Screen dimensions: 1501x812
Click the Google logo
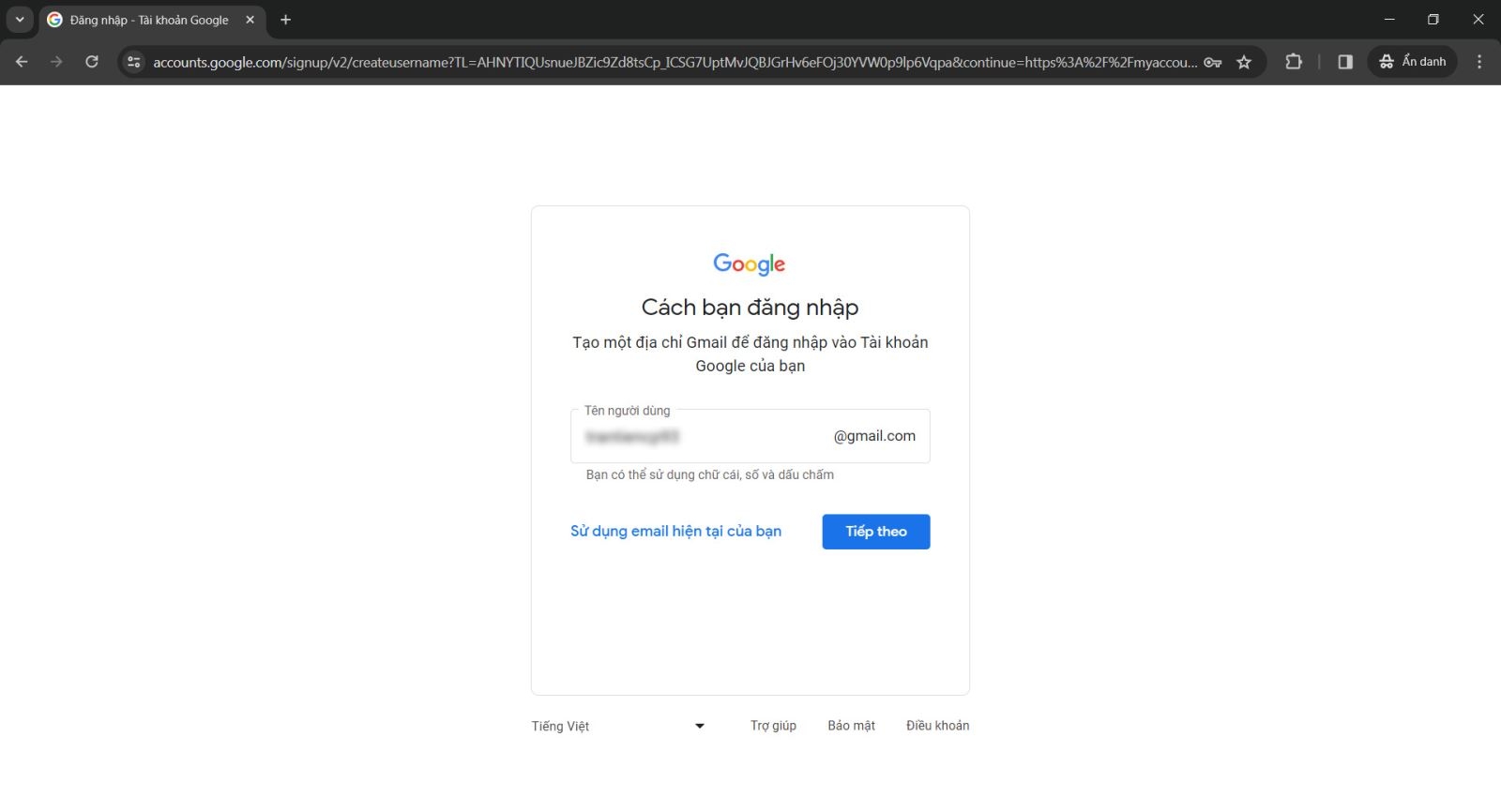click(750, 264)
